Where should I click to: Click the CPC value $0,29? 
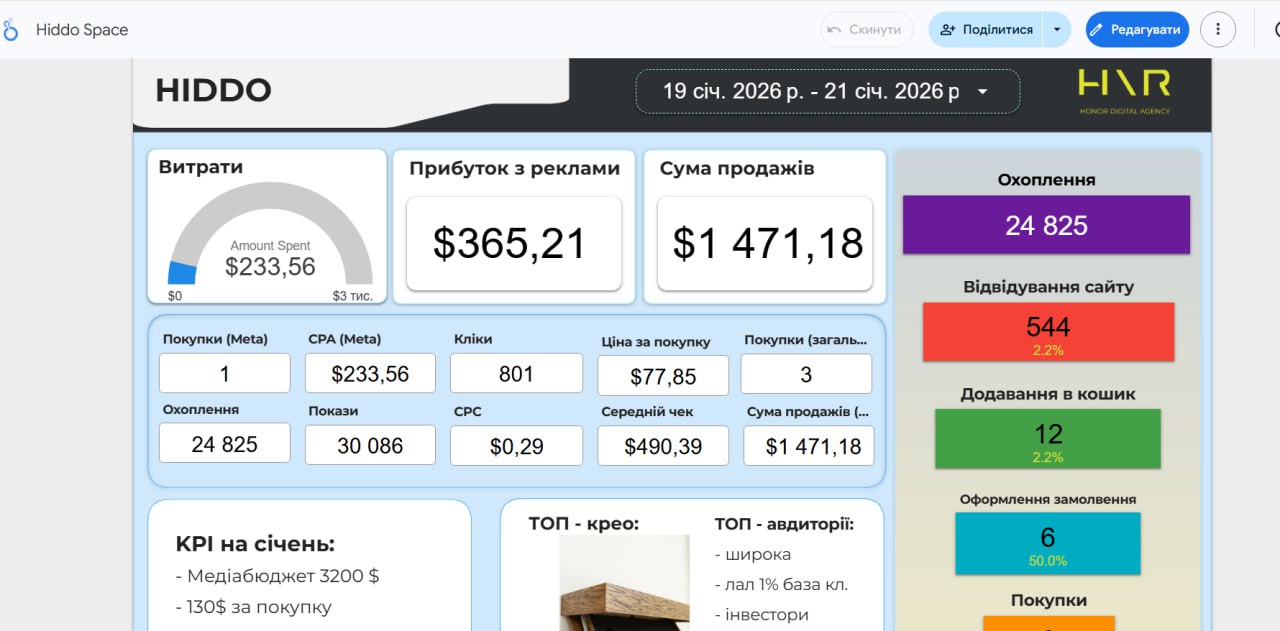click(x=516, y=446)
